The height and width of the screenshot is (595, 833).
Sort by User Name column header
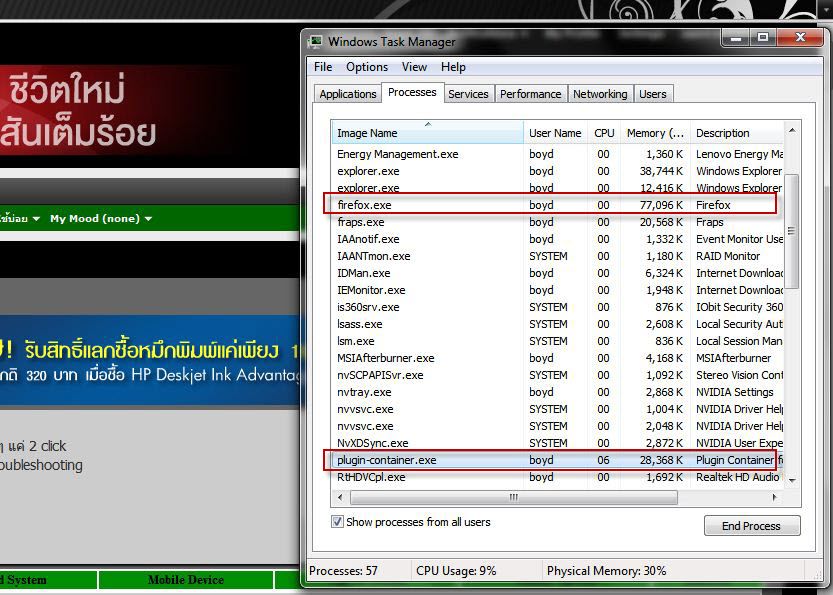point(556,133)
